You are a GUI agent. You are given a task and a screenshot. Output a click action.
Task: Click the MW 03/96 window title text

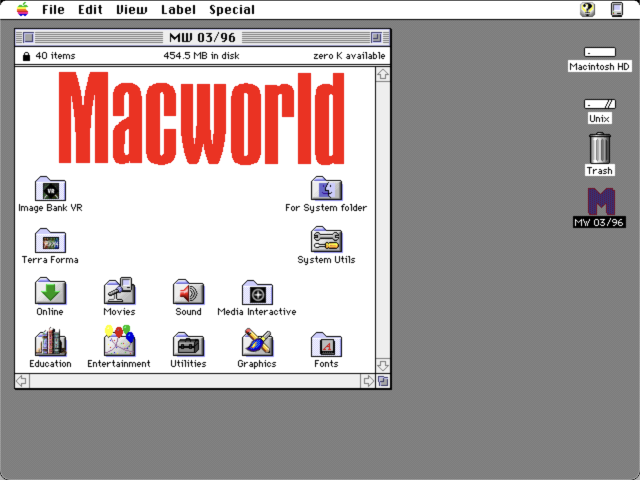pyautogui.click(x=202, y=38)
